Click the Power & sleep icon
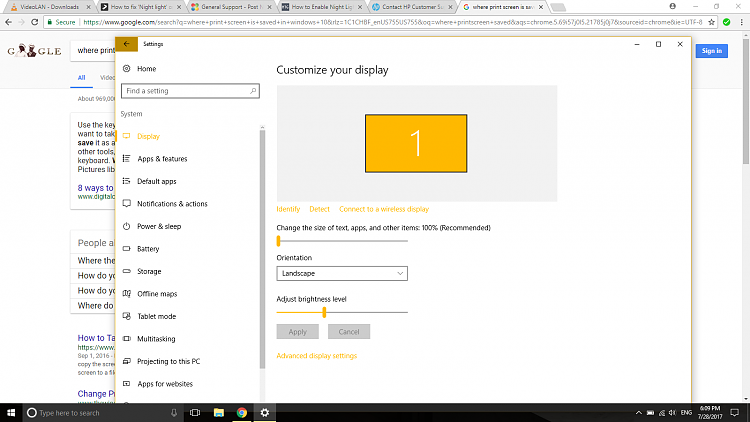The width and height of the screenshot is (750, 422). (126, 226)
